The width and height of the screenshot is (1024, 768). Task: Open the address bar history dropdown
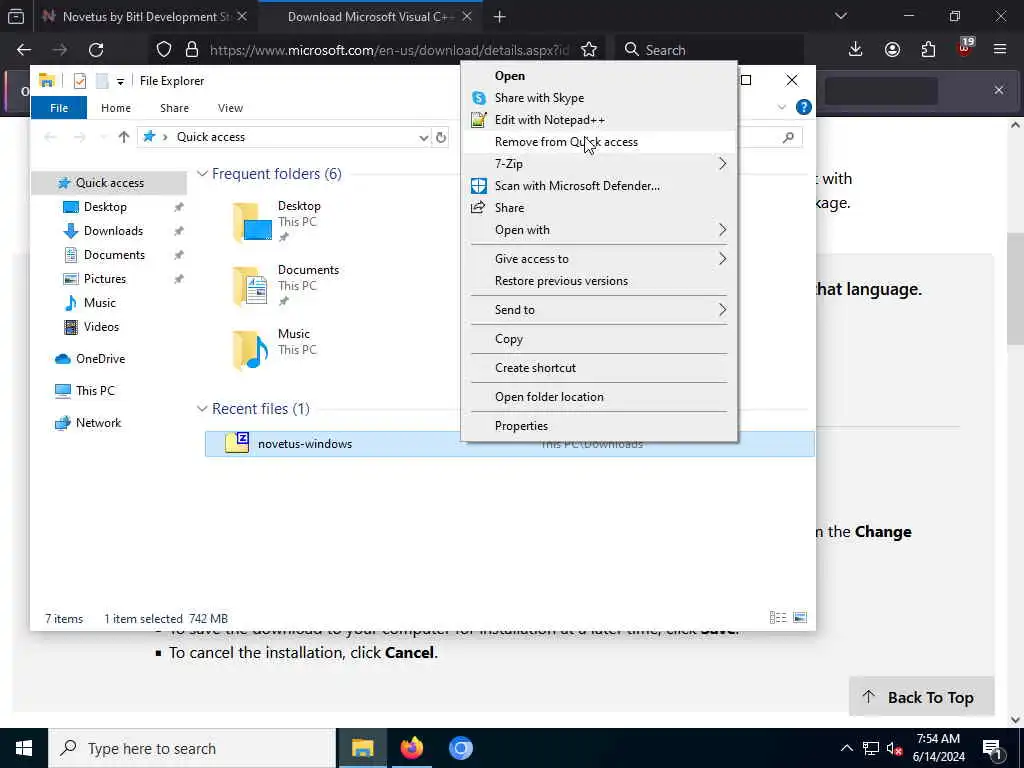pyautogui.click(x=423, y=137)
